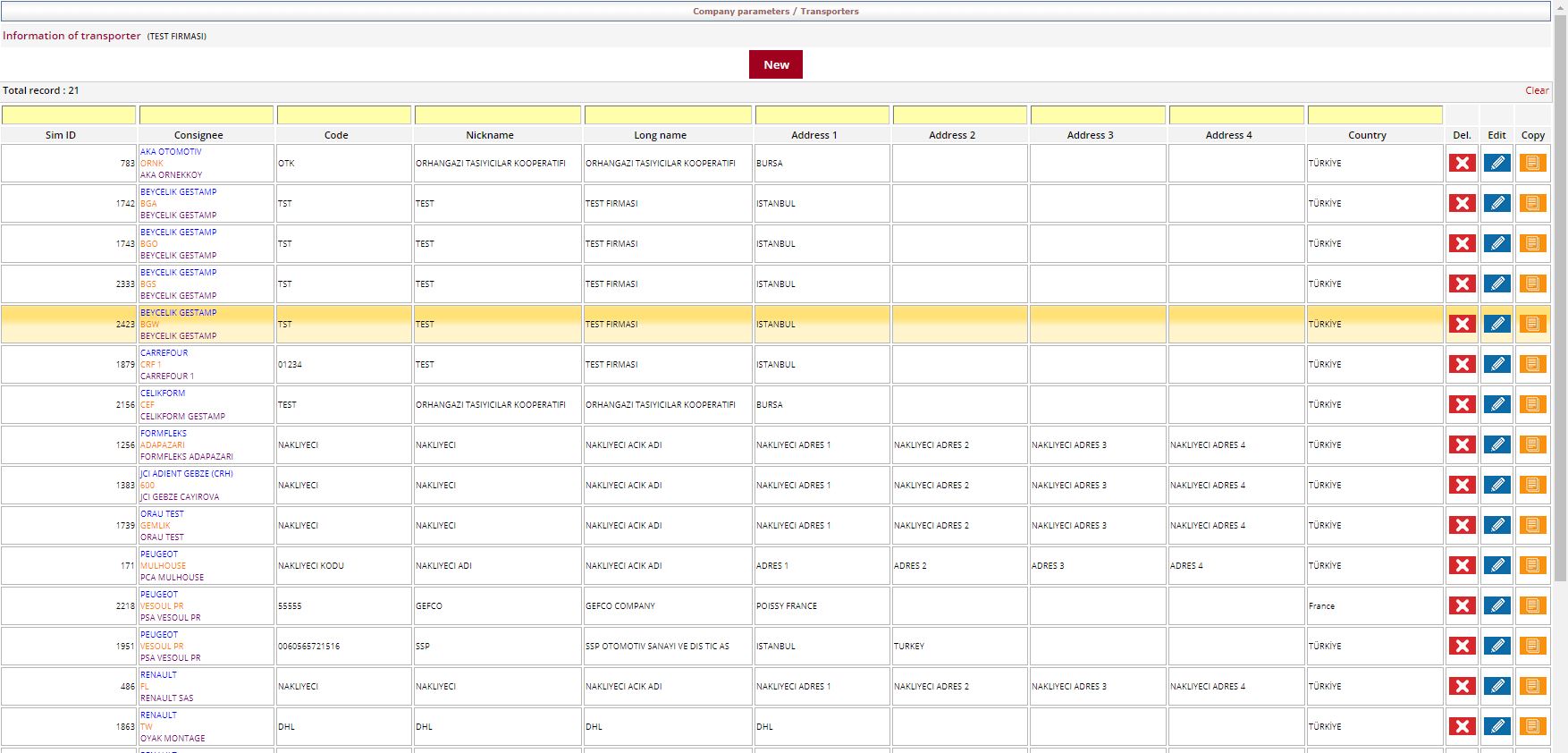Select the GEFCO COMPANY long name cell
Image resolution: width=1568 pixels, height=753 pixels.
click(x=668, y=605)
